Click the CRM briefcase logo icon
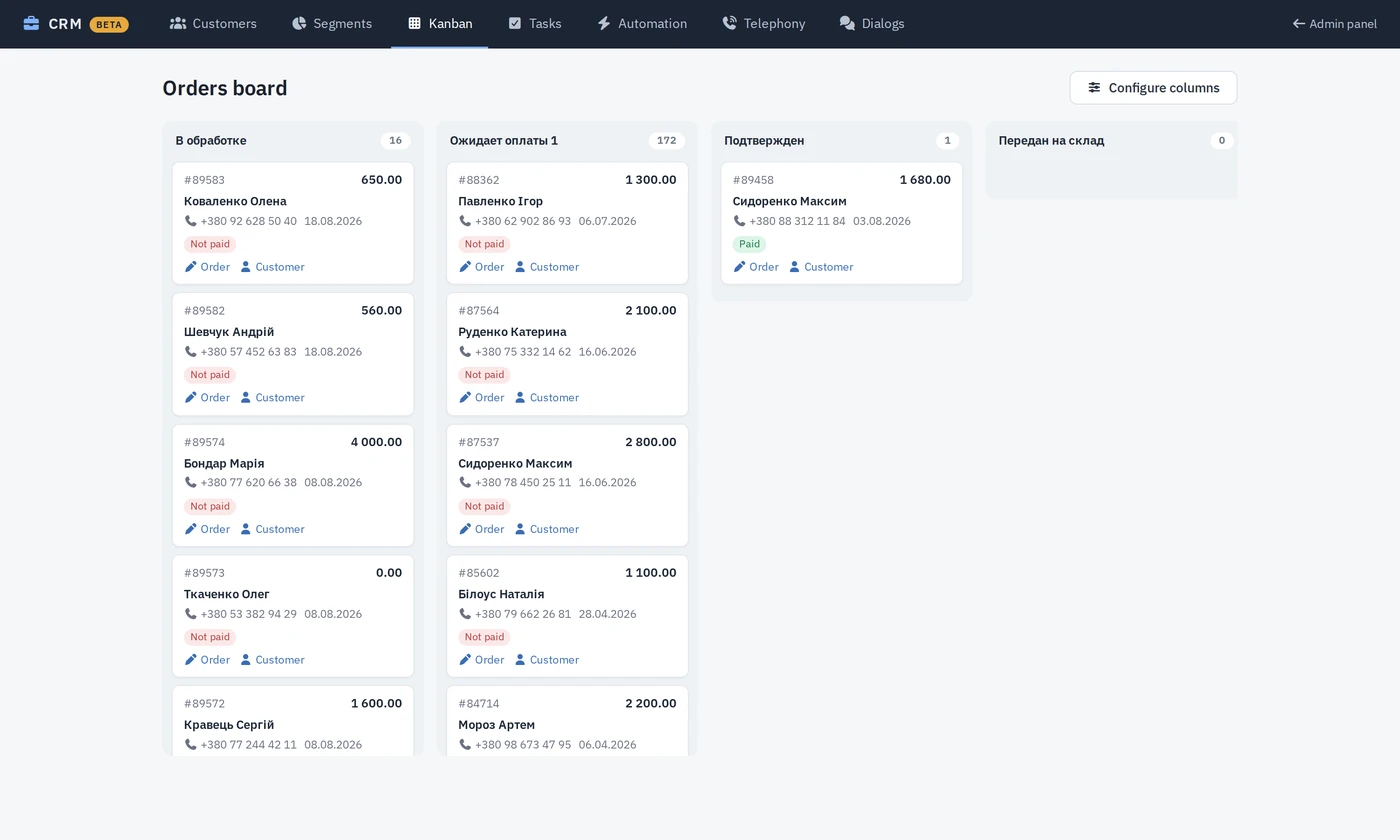This screenshot has width=1400, height=840. tap(31, 23)
